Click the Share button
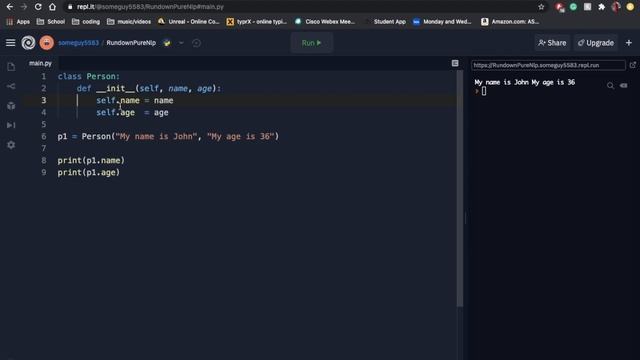Viewport: 640px width, 360px height. (552, 43)
